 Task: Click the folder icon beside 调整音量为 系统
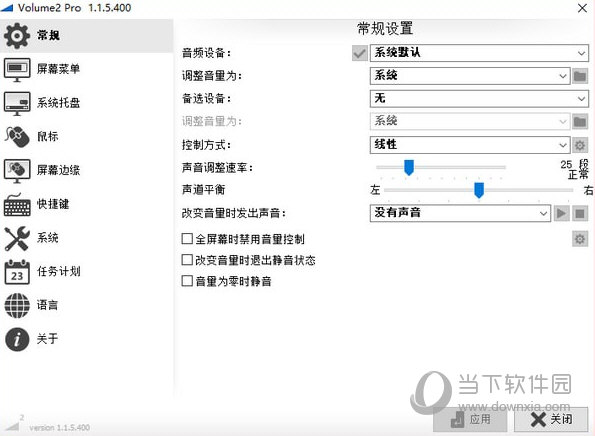click(580, 76)
